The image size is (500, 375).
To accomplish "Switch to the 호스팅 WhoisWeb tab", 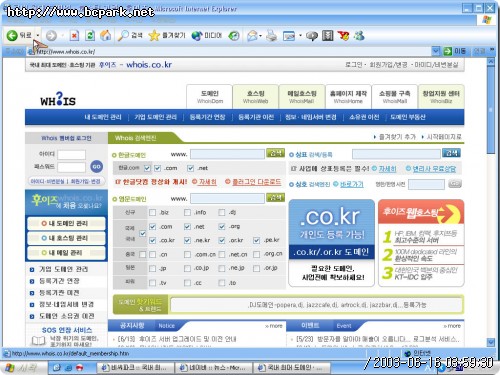I will click(255, 96).
